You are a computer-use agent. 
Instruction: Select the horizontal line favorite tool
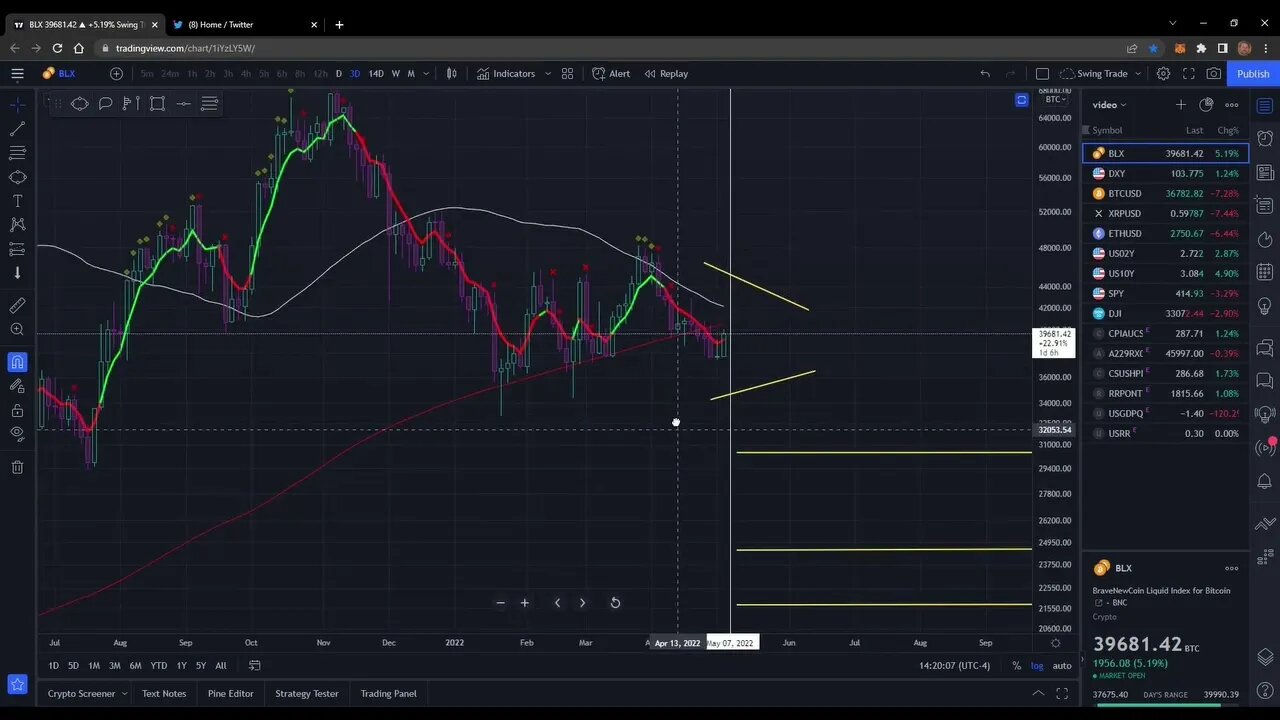pyautogui.click(x=183, y=103)
